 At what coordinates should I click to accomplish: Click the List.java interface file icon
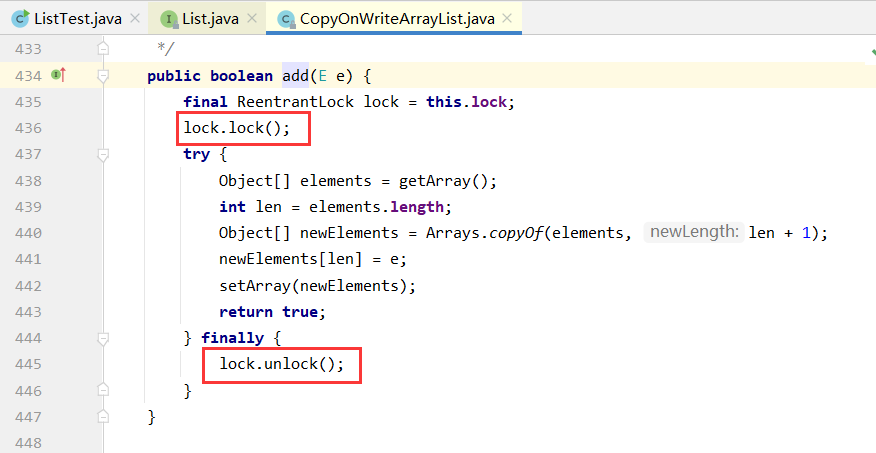click(169, 19)
